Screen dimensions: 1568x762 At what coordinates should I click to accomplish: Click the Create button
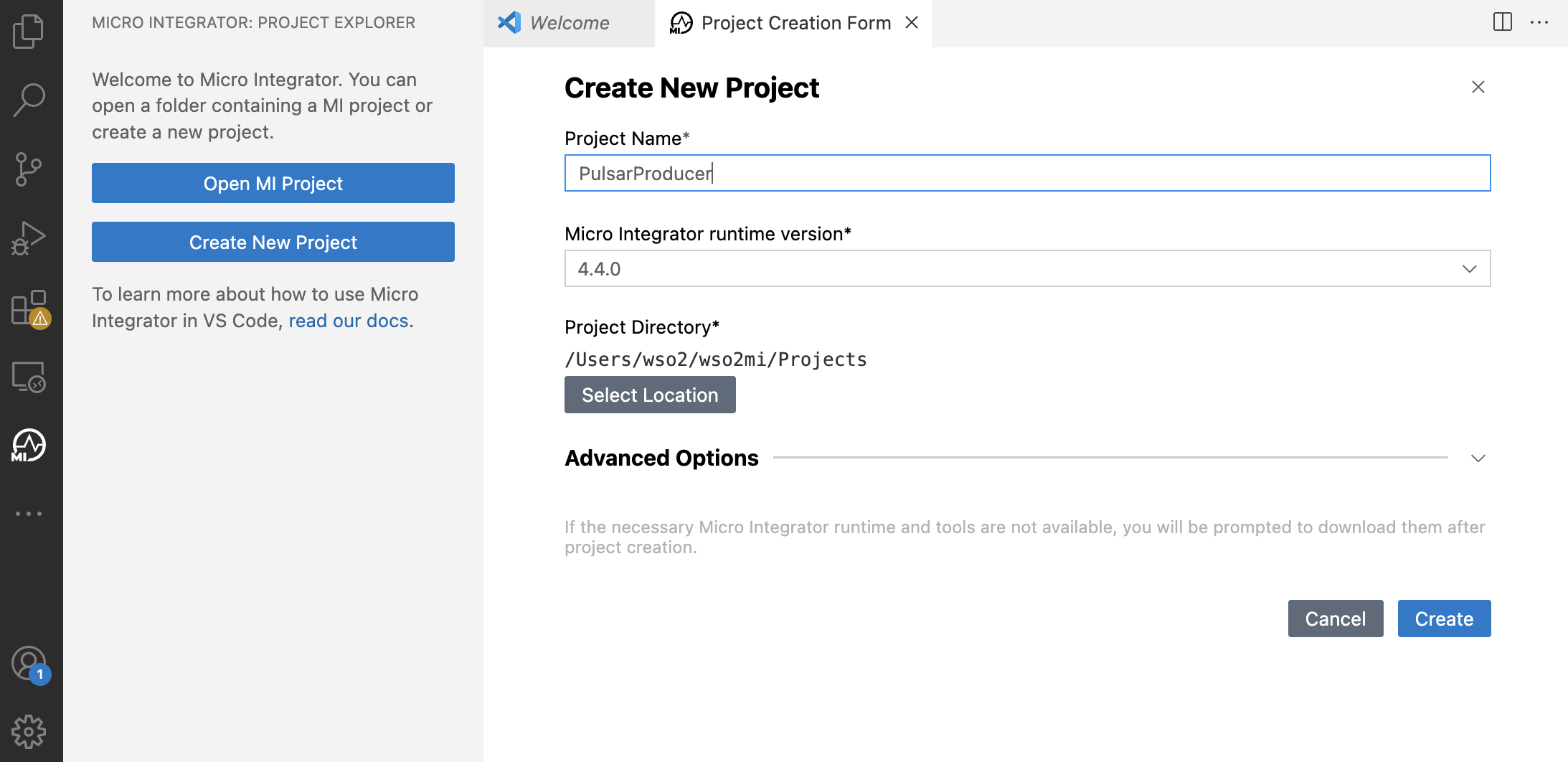pyautogui.click(x=1445, y=618)
